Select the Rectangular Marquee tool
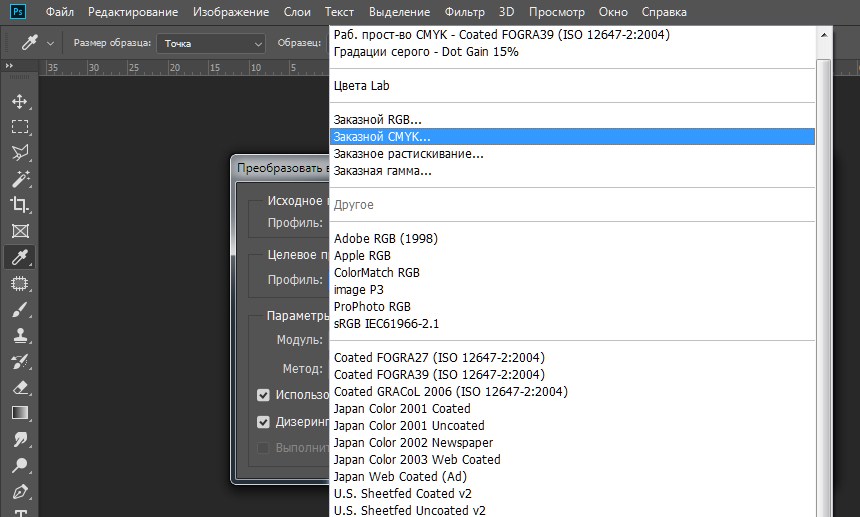 (20, 127)
